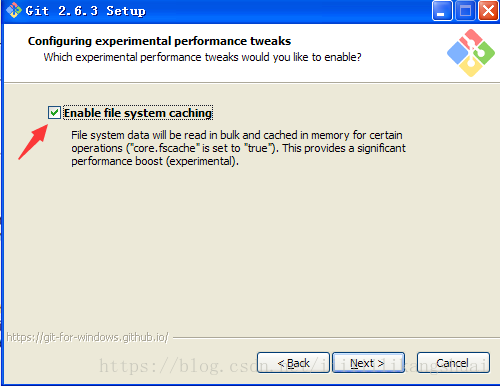The height and width of the screenshot is (386, 500).
Task: Click the 'Enable file system caching' label text
Action: click(x=138, y=113)
